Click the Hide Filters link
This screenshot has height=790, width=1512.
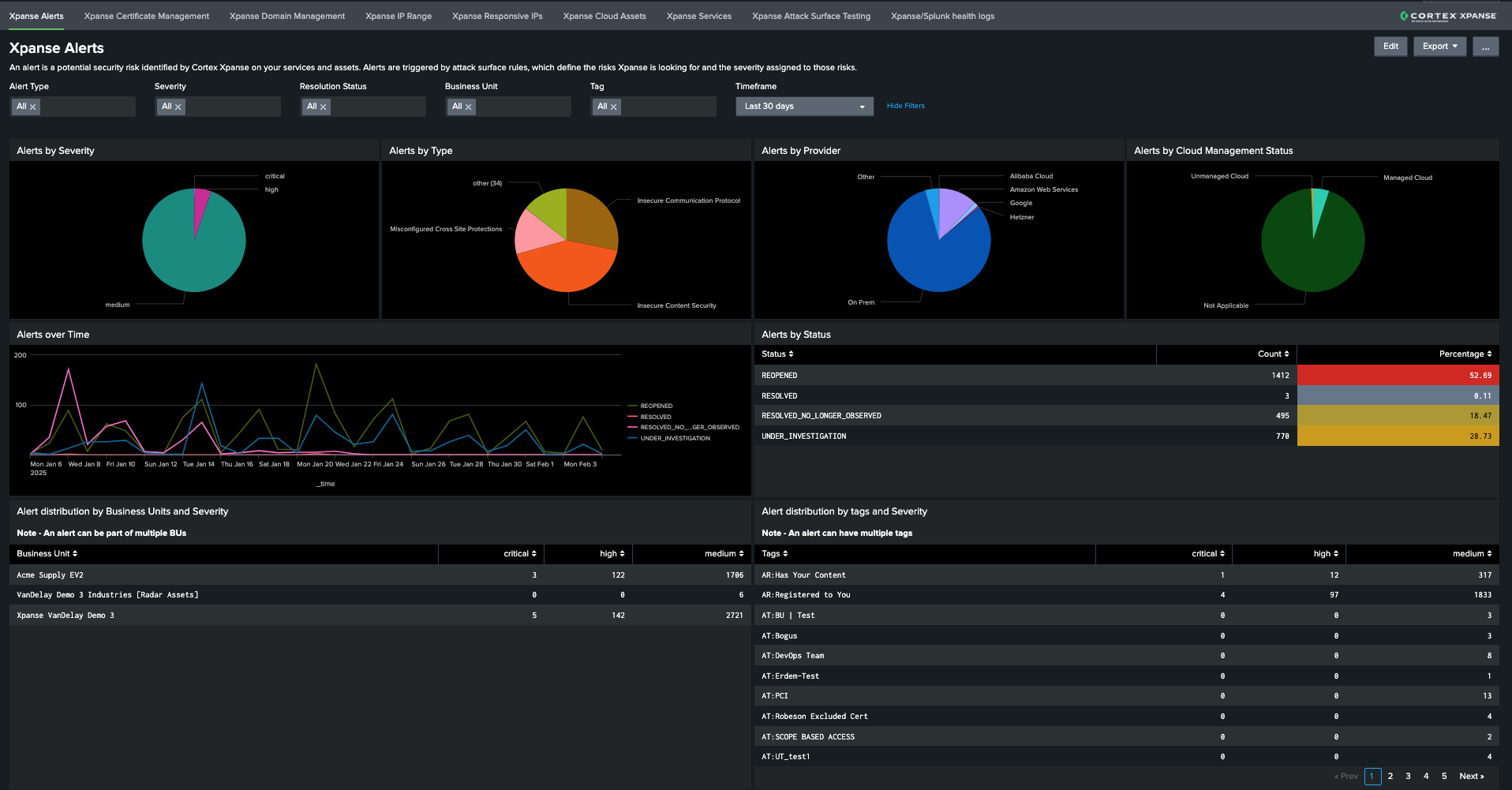tap(905, 106)
